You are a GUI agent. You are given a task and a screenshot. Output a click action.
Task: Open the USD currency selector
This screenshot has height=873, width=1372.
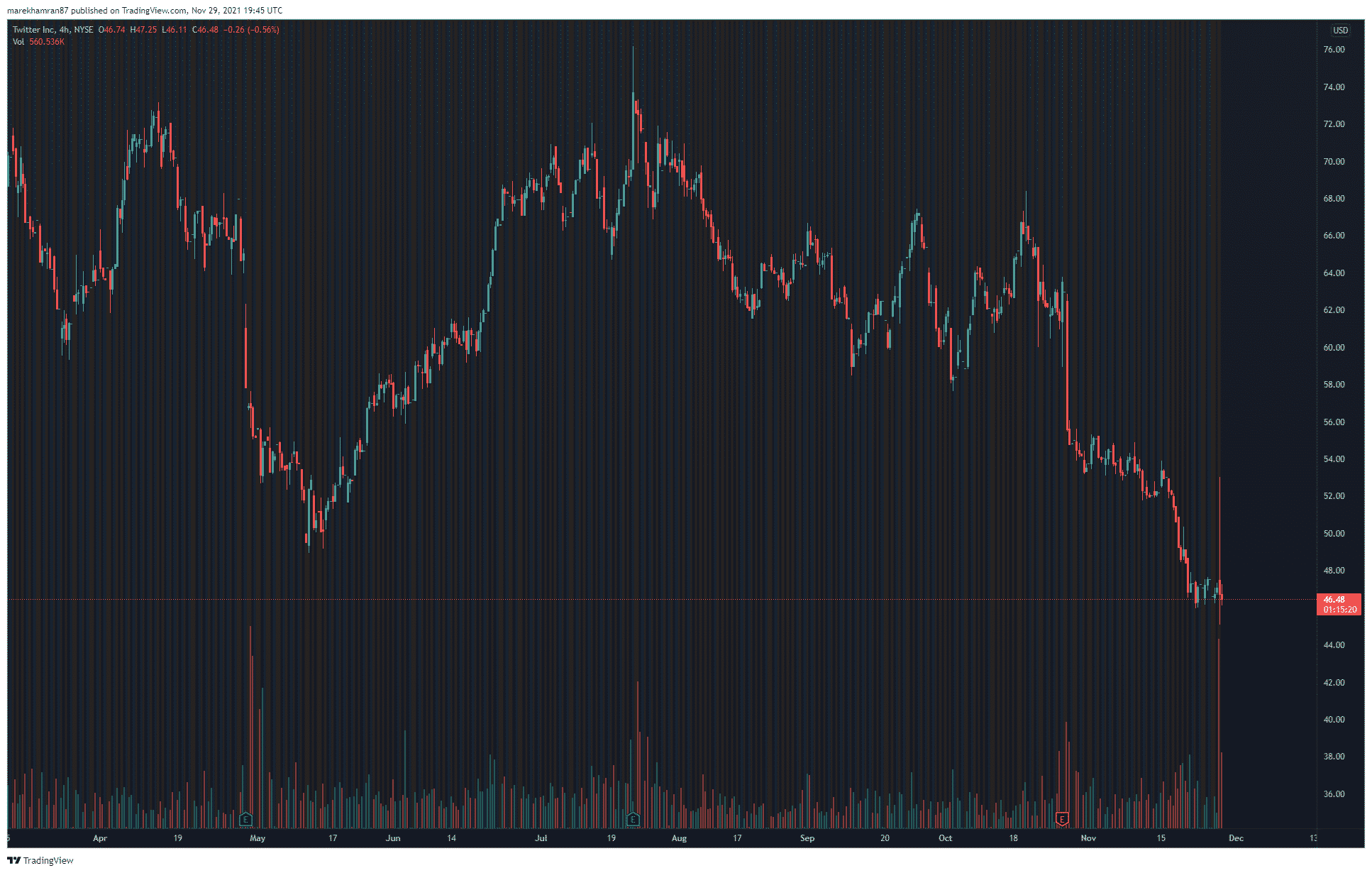pyautogui.click(x=1340, y=31)
